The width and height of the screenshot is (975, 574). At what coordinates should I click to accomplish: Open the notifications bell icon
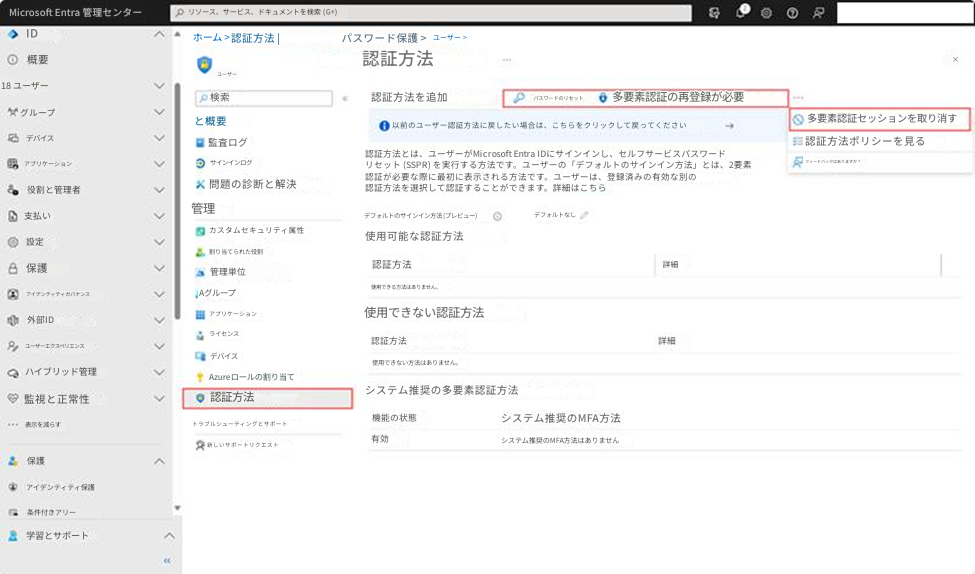pos(741,12)
